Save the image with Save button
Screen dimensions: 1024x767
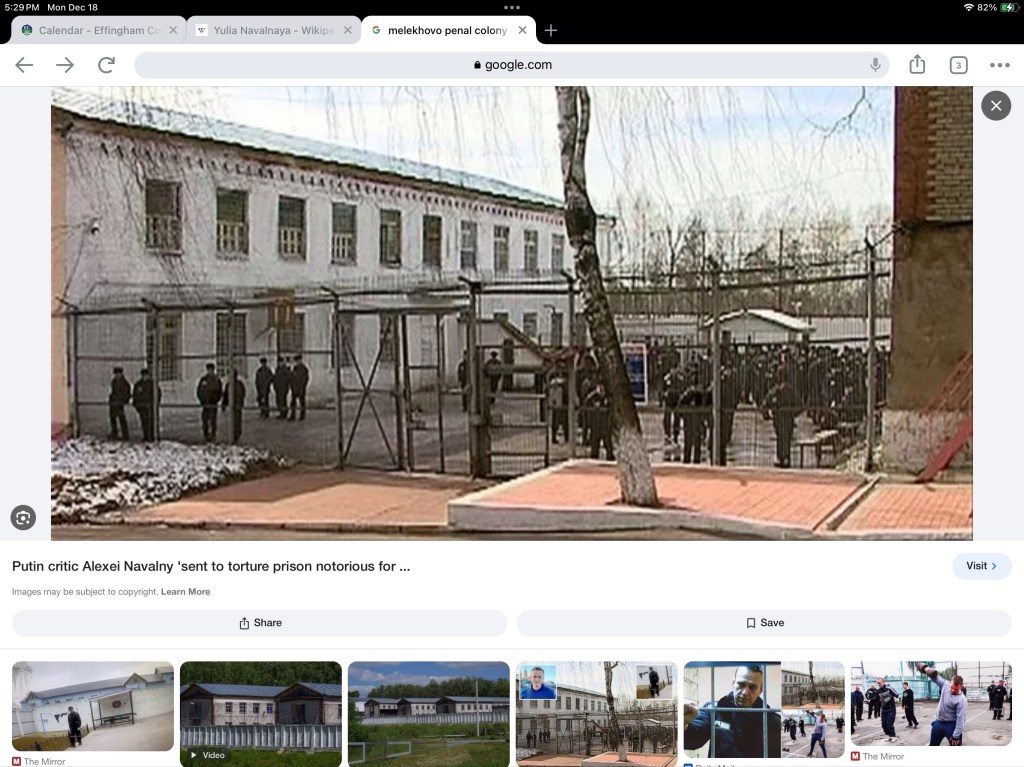point(765,622)
